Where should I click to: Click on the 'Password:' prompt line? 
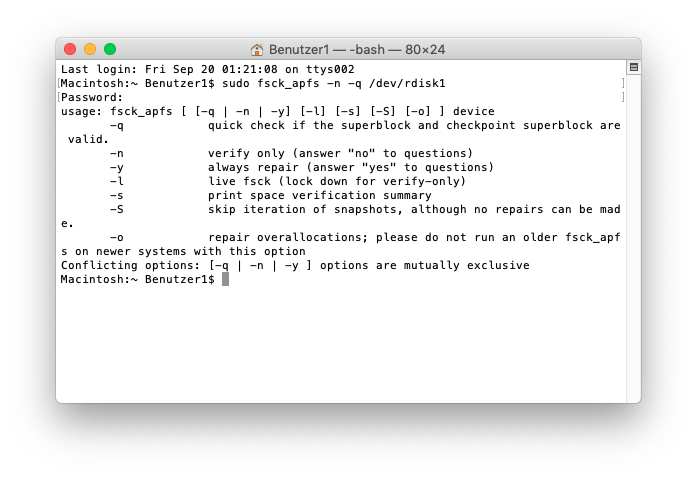[92, 98]
